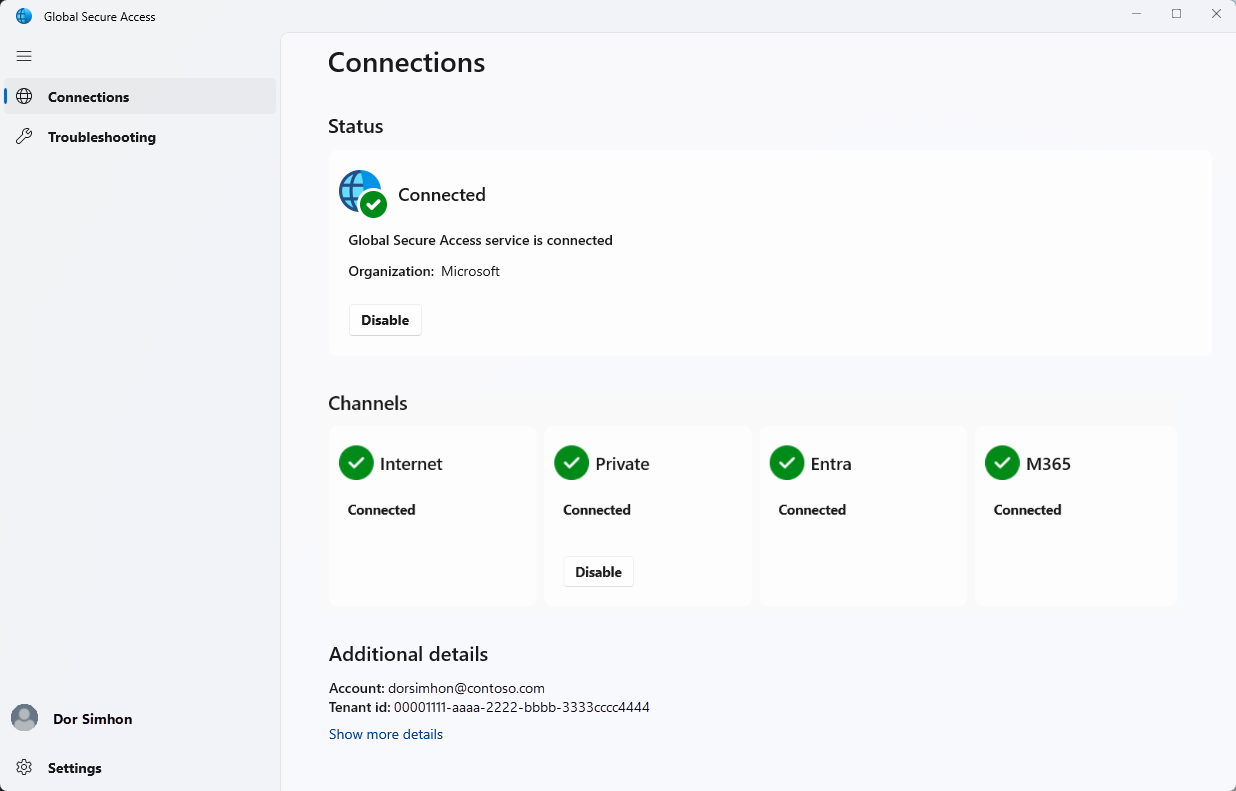Click the M365 channel green checkmark icon
This screenshot has height=791, width=1236.
(x=1002, y=463)
